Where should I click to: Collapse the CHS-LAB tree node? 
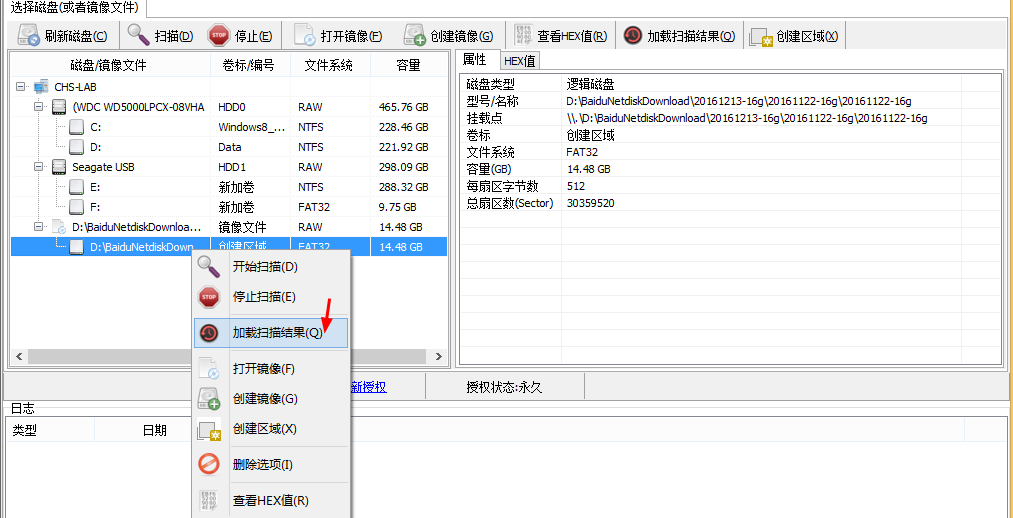pos(20,87)
